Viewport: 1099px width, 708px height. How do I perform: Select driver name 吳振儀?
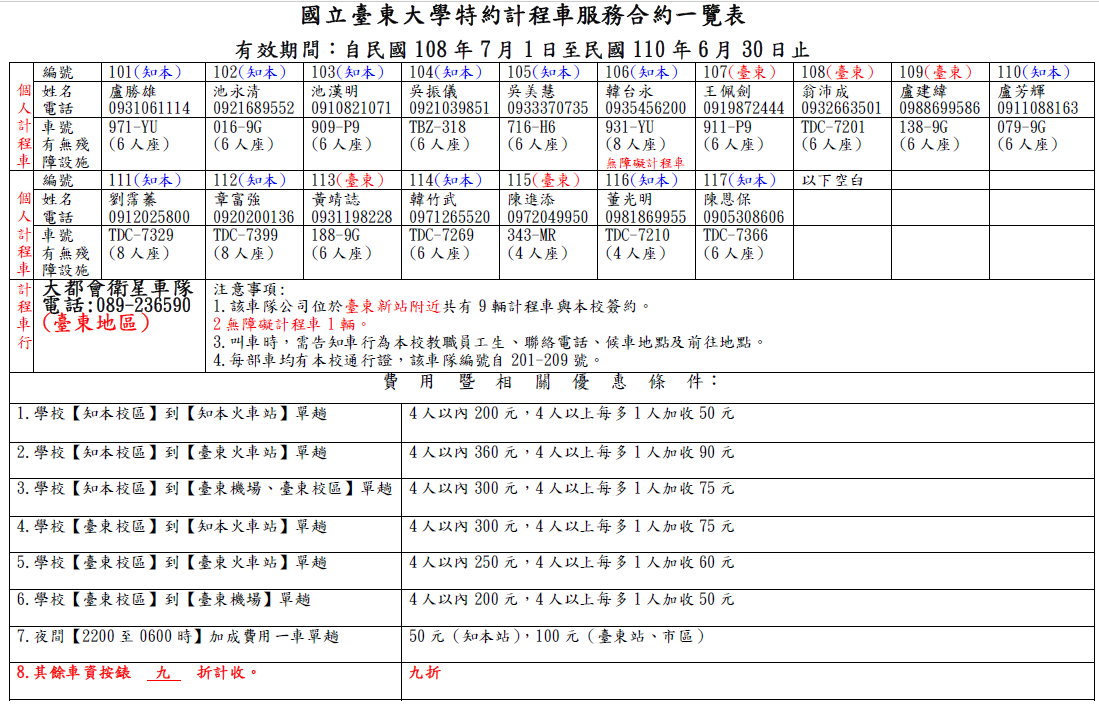coord(432,91)
